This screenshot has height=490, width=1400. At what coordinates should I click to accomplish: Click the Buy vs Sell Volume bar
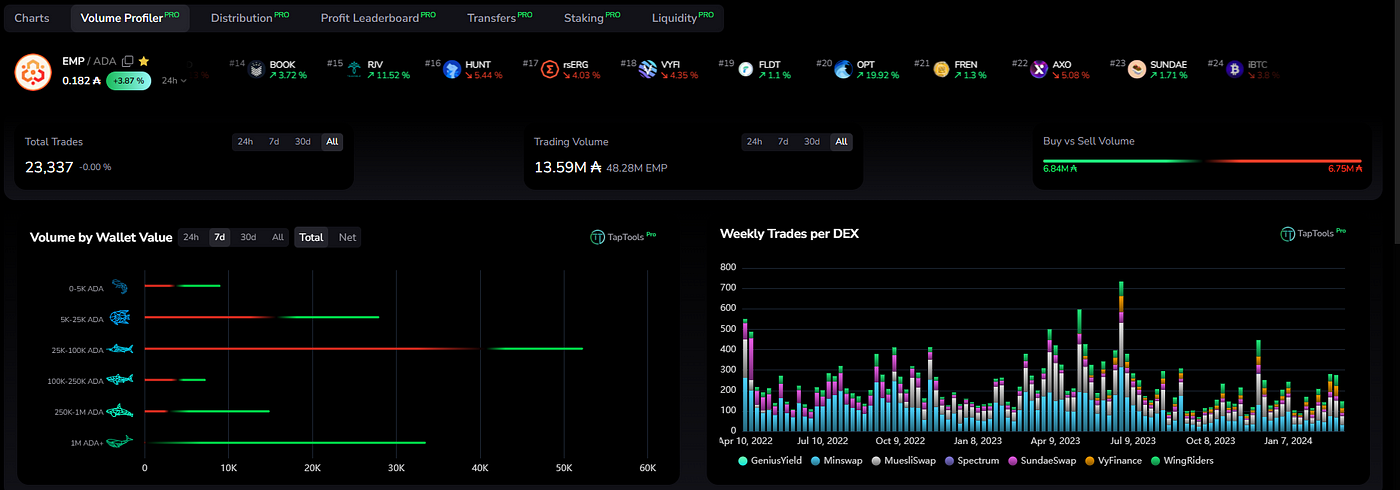click(x=1201, y=160)
